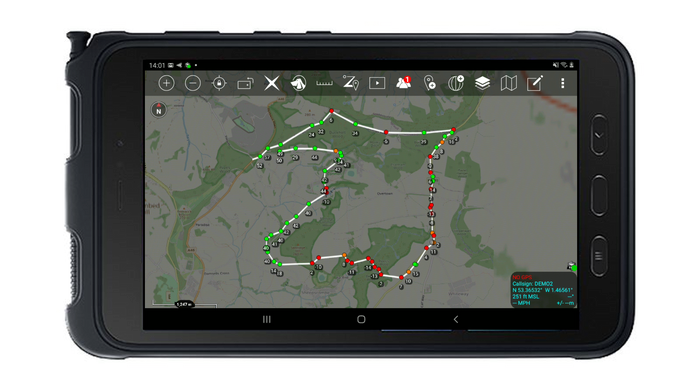Add a point marker with pin-plus icon
700x375 pixels.
tap(429, 83)
